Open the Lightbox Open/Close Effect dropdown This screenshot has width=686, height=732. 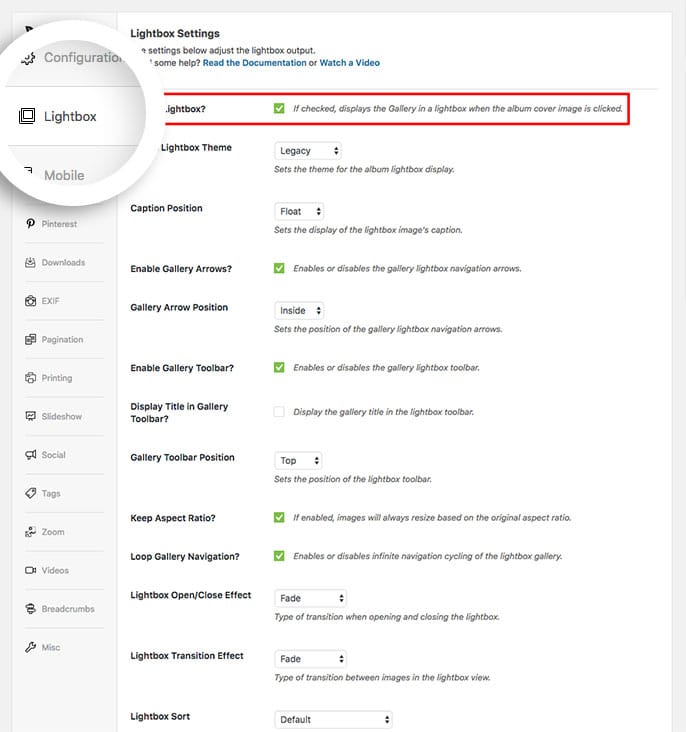311,598
